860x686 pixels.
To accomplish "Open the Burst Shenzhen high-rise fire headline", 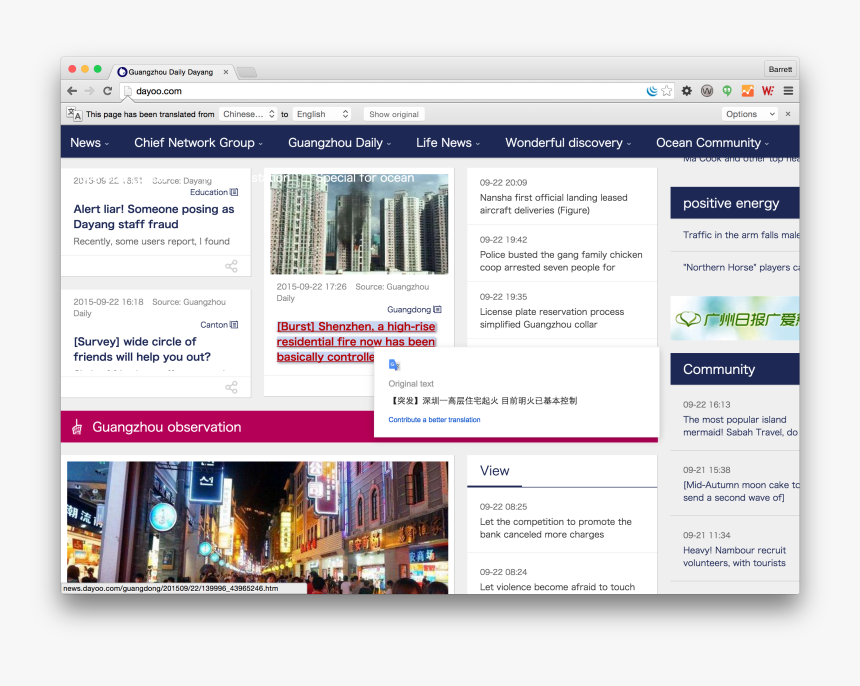I will pos(356,342).
